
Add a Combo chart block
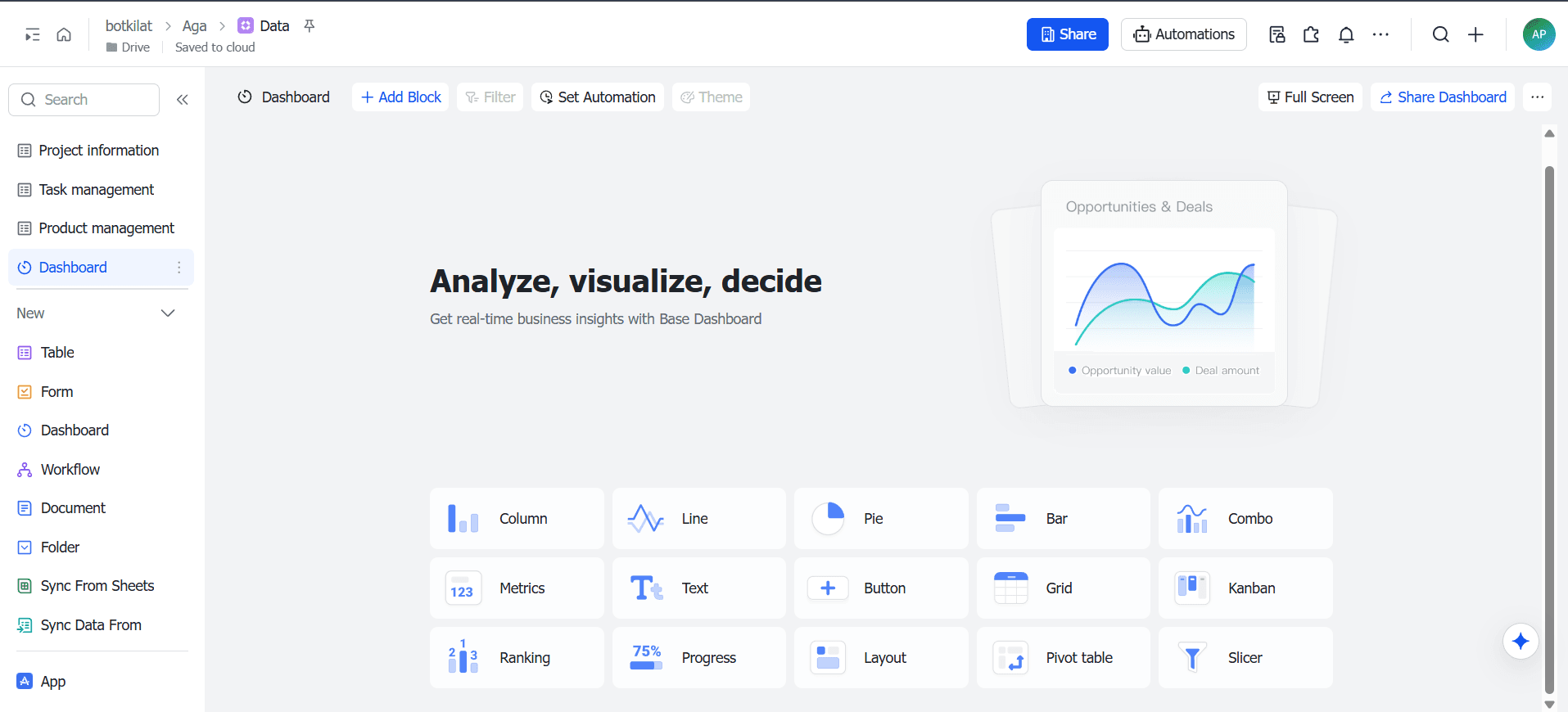coord(1245,519)
